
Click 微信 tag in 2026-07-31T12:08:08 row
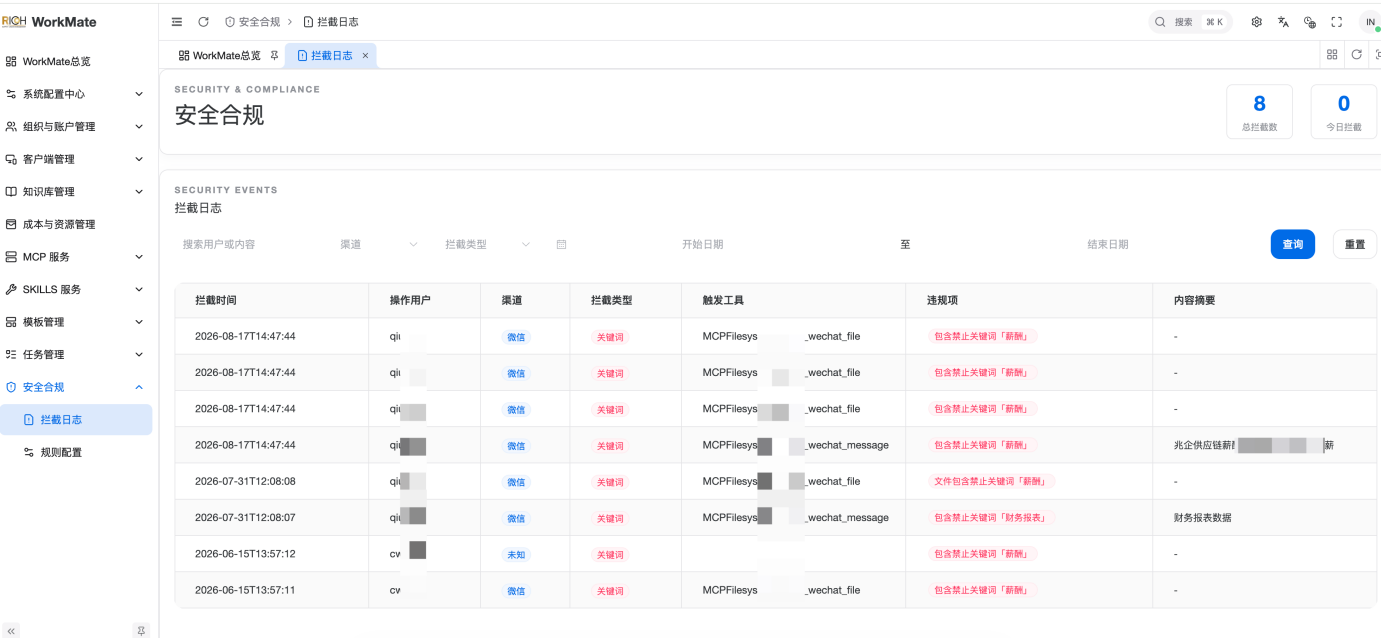coord(516,482)
